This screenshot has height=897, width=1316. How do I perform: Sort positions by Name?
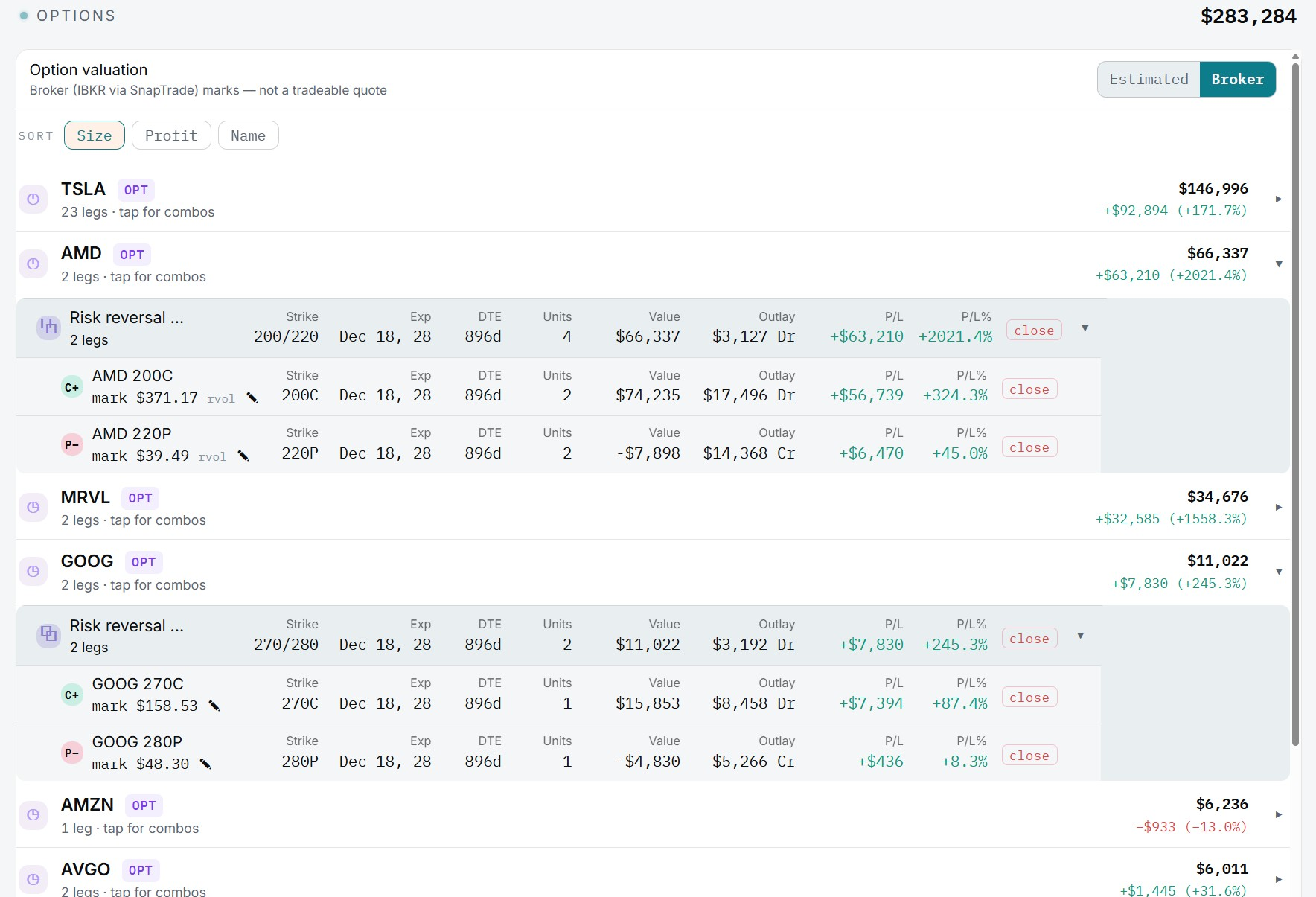point(248,135)
